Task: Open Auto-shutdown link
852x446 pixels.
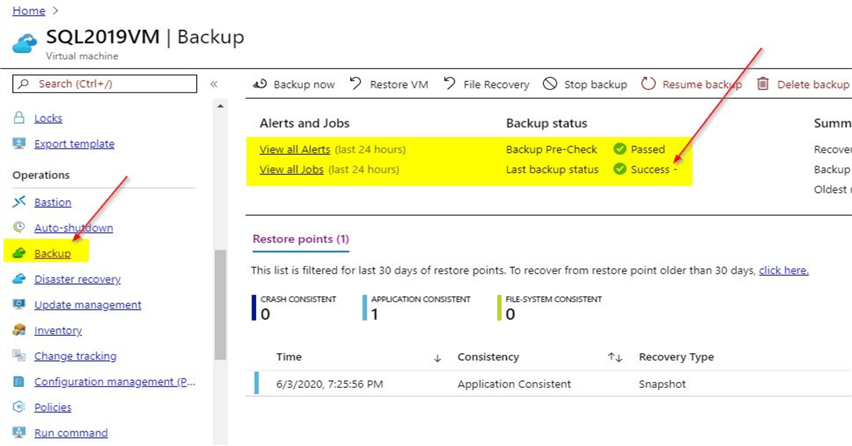Action: tap(73, 228)
